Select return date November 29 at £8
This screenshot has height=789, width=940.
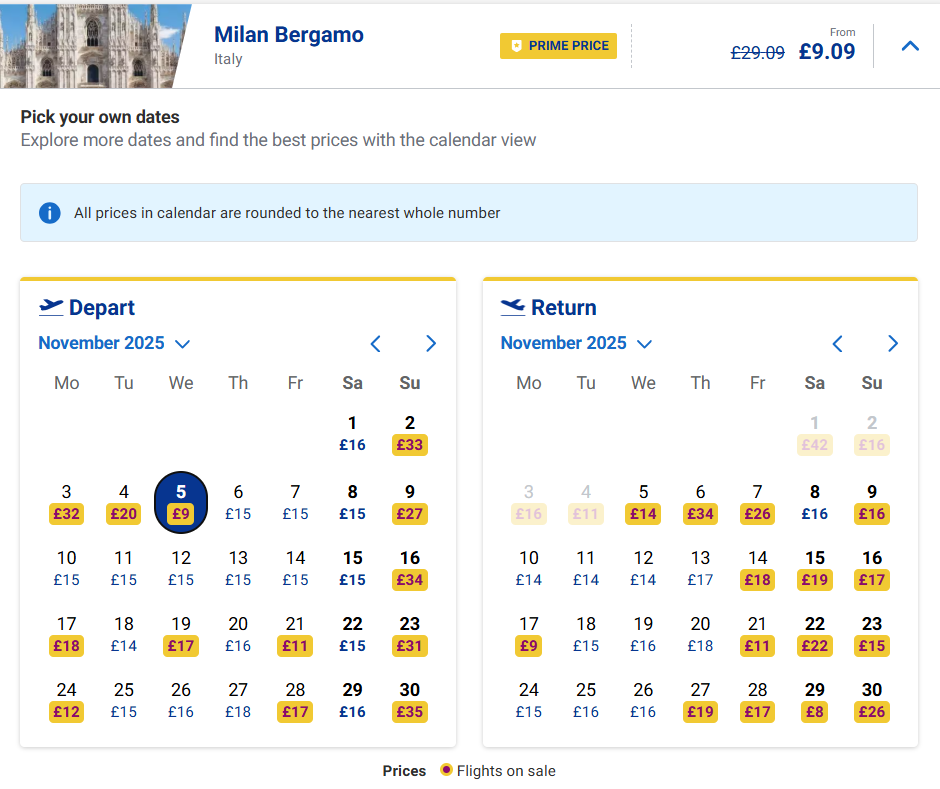coord(815,701)
